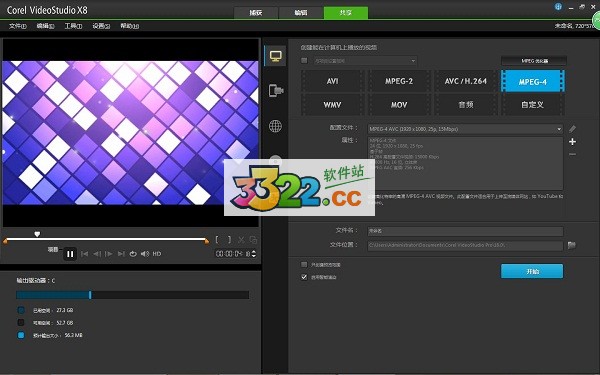
Task: Open the MPEG optimizer button
Action: pos(534,61)
